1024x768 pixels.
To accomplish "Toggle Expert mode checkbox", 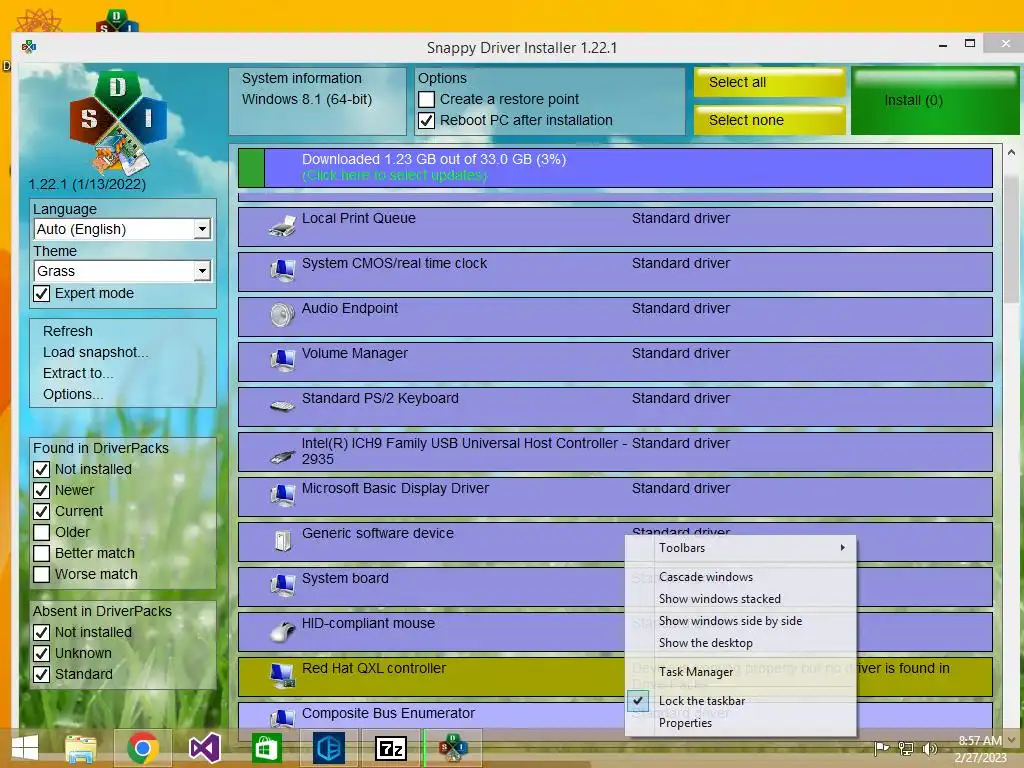I will (42, 293).
